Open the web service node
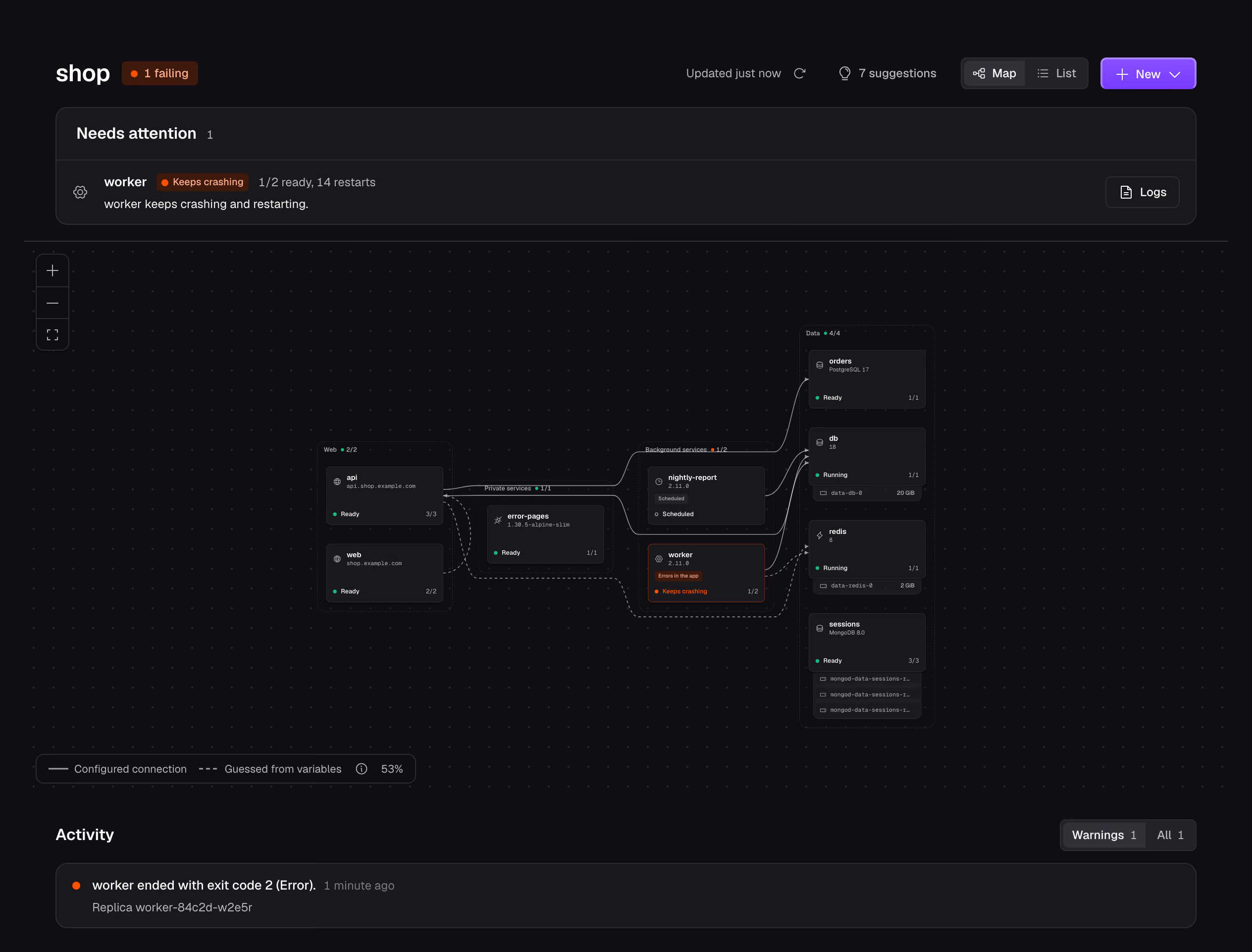 (385, 573)
